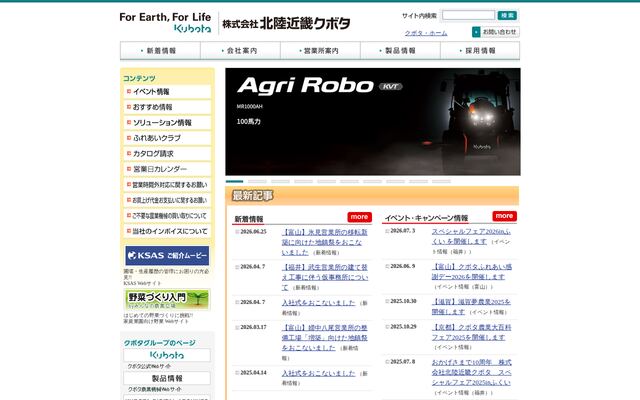Image resolution: width=640 pixels, height=400 pixels.
Task: Open the 採用情報 navigation menu
Action: [x=480, y=51]
